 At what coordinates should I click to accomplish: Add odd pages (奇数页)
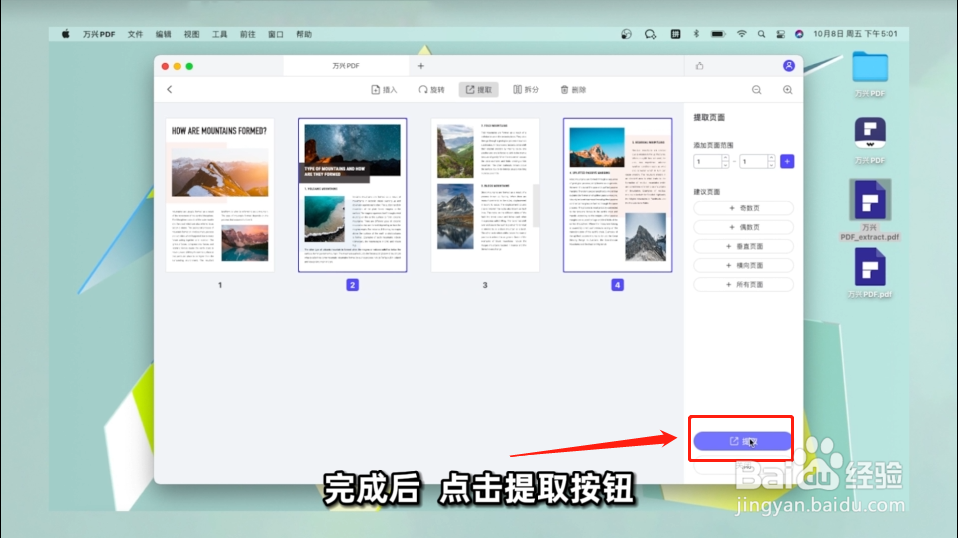744,208
